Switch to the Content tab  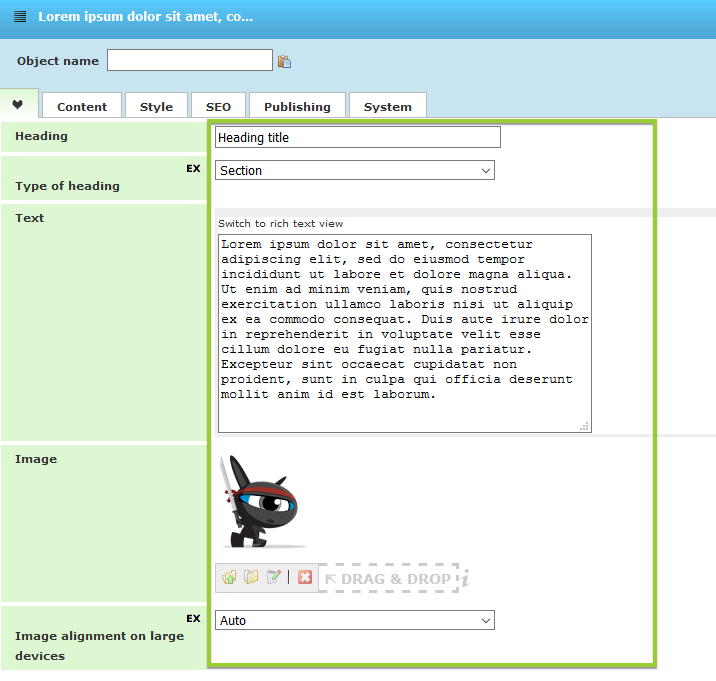pyautogui.click(x=82, y=107)
